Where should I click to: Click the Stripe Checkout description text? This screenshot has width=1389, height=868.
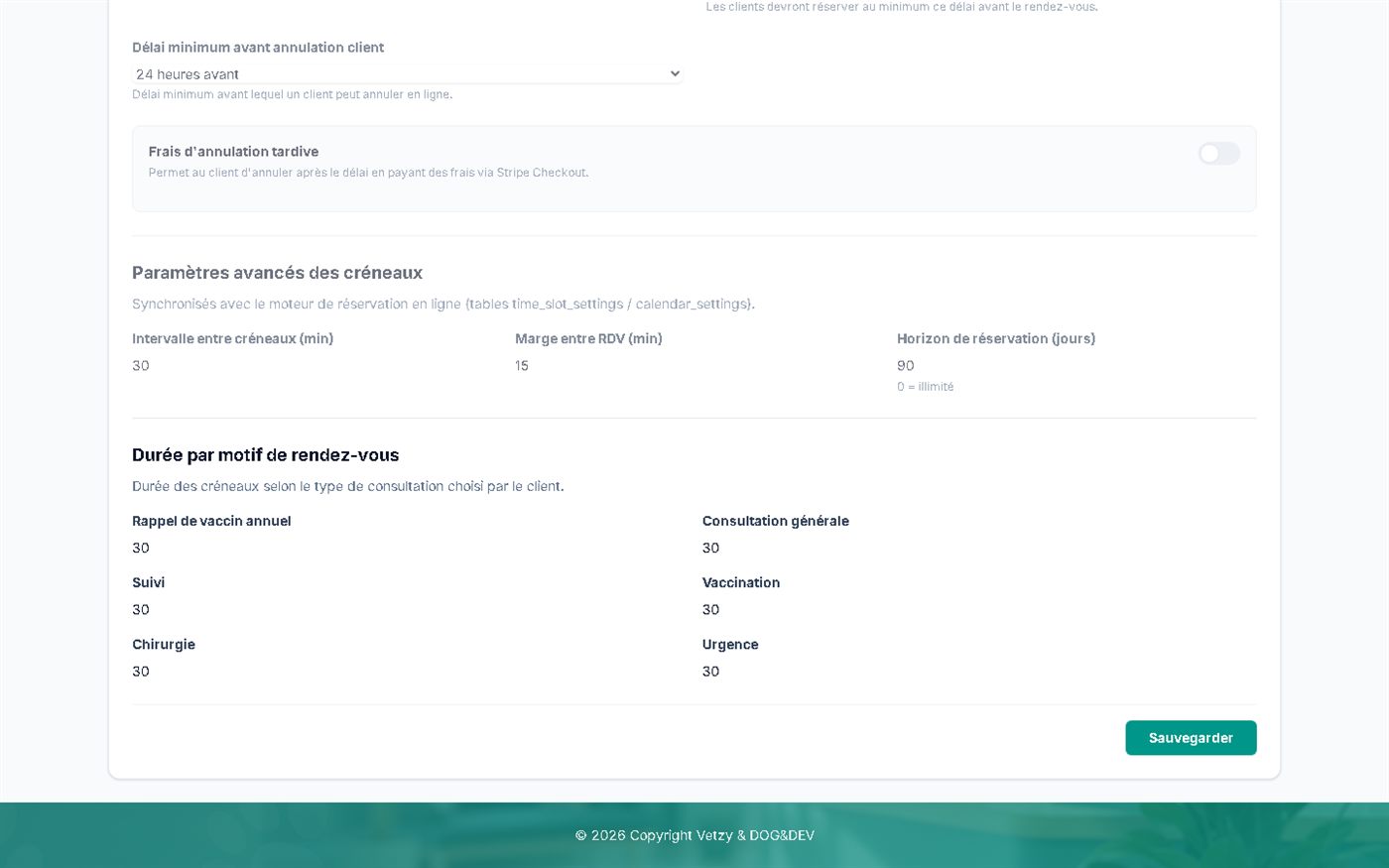[x=368, y=173]
